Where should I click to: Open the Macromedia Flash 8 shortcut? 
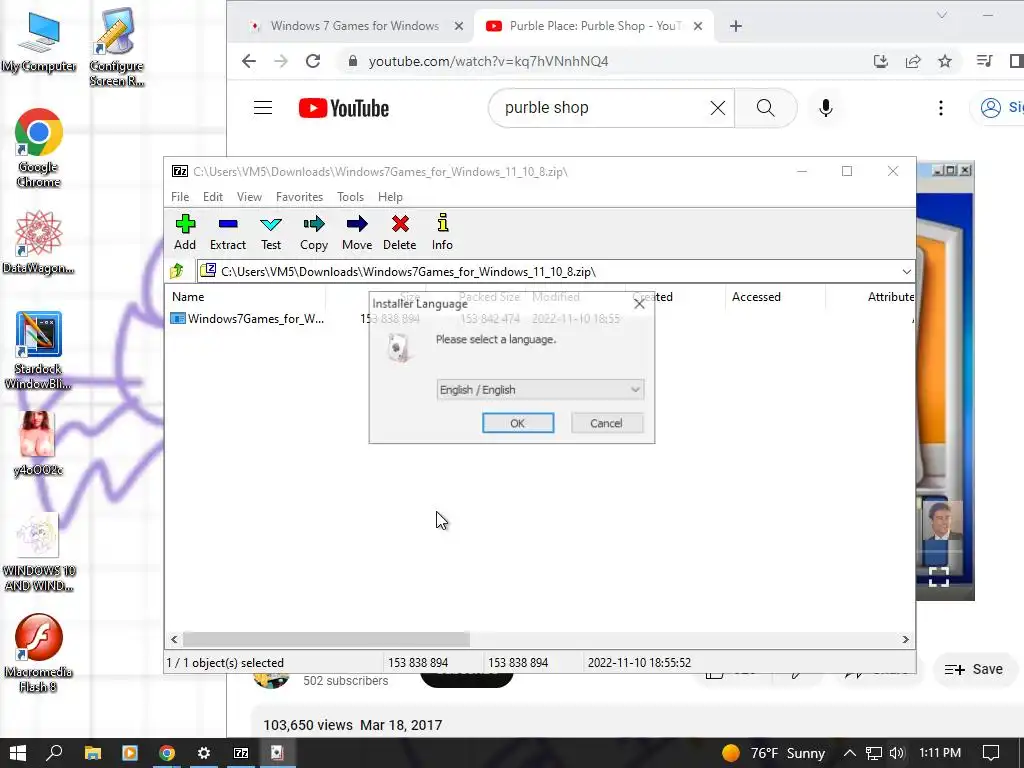coord(39,653)
